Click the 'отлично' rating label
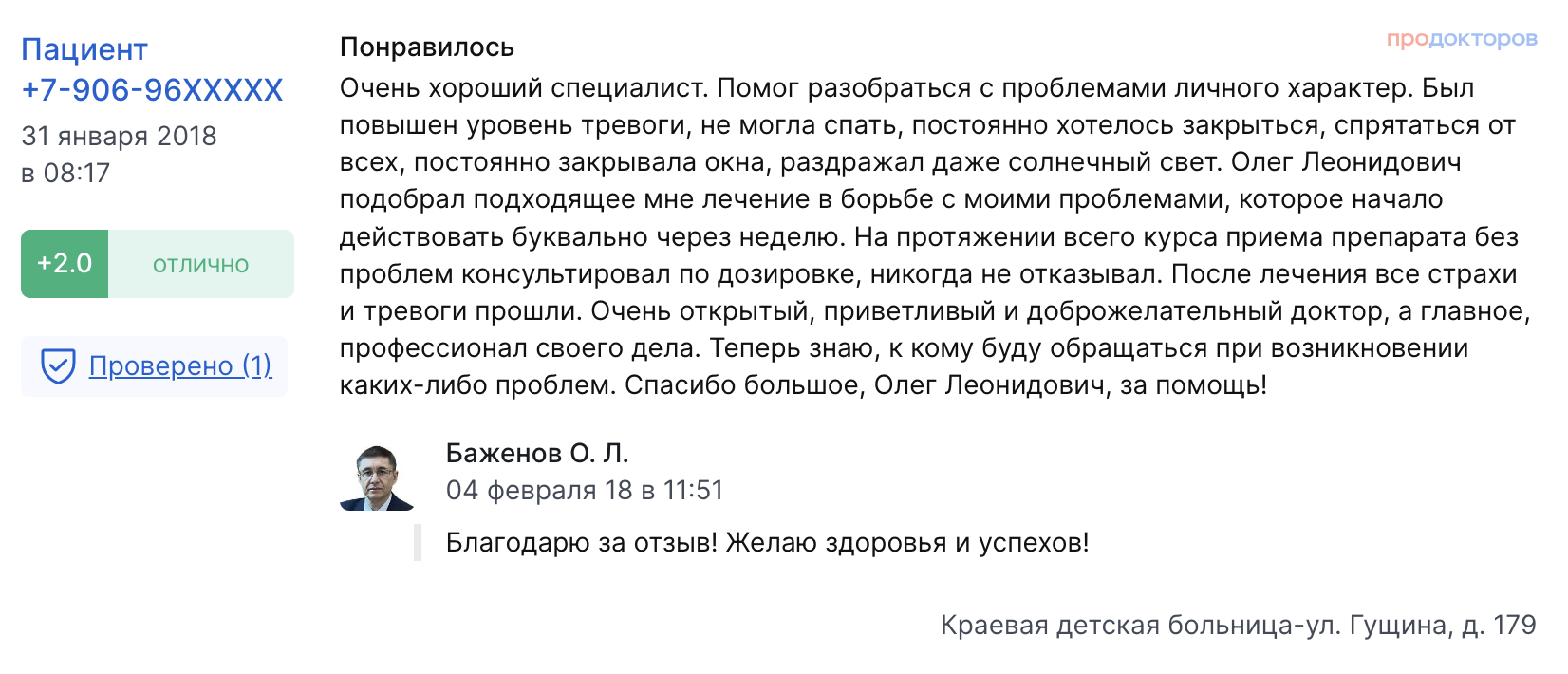The image size is (1568, 674). point(201,265)
